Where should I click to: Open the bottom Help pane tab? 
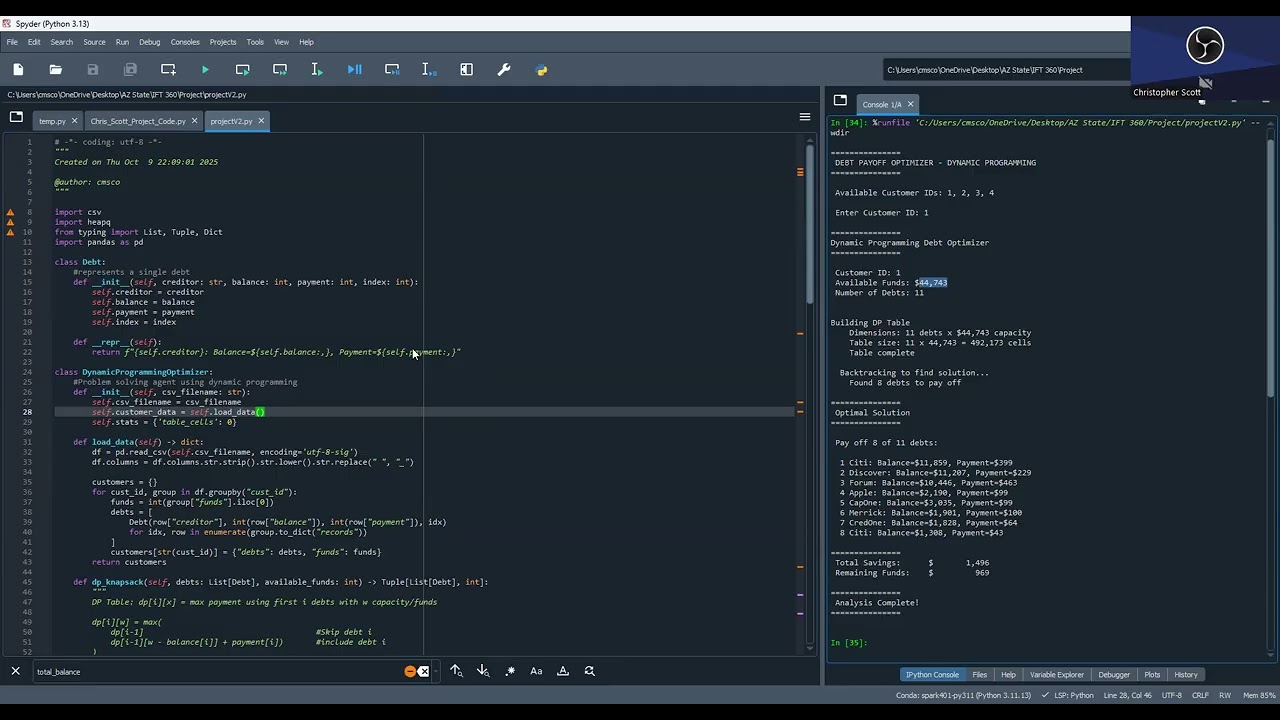1008,675
